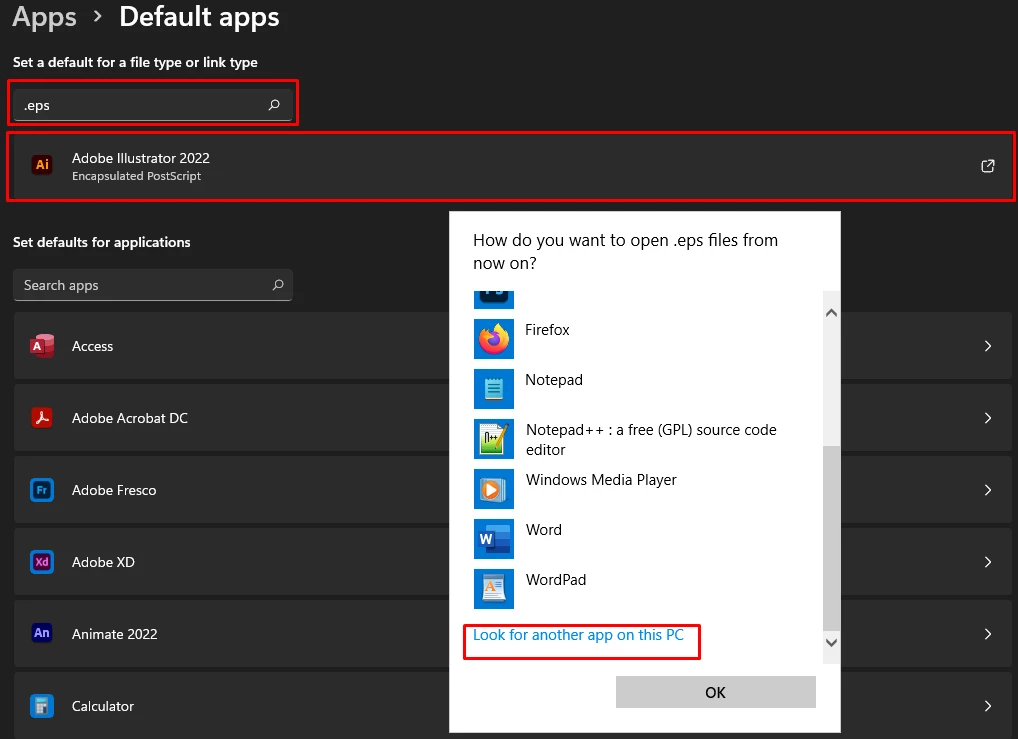Click the magnifier icon in Search apps box
1018x739 pixels.
pyautogui.click(x=278, y=284)
